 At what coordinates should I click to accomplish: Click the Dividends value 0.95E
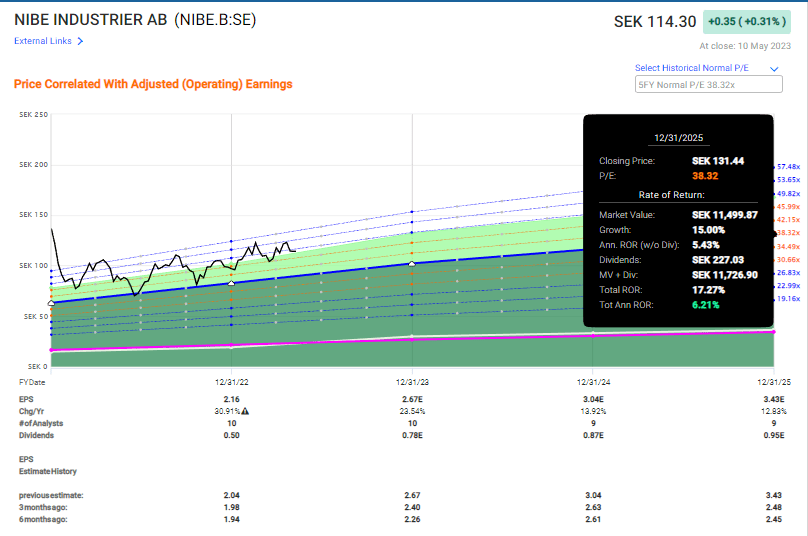pyautogui.click(x=773, y=436)
